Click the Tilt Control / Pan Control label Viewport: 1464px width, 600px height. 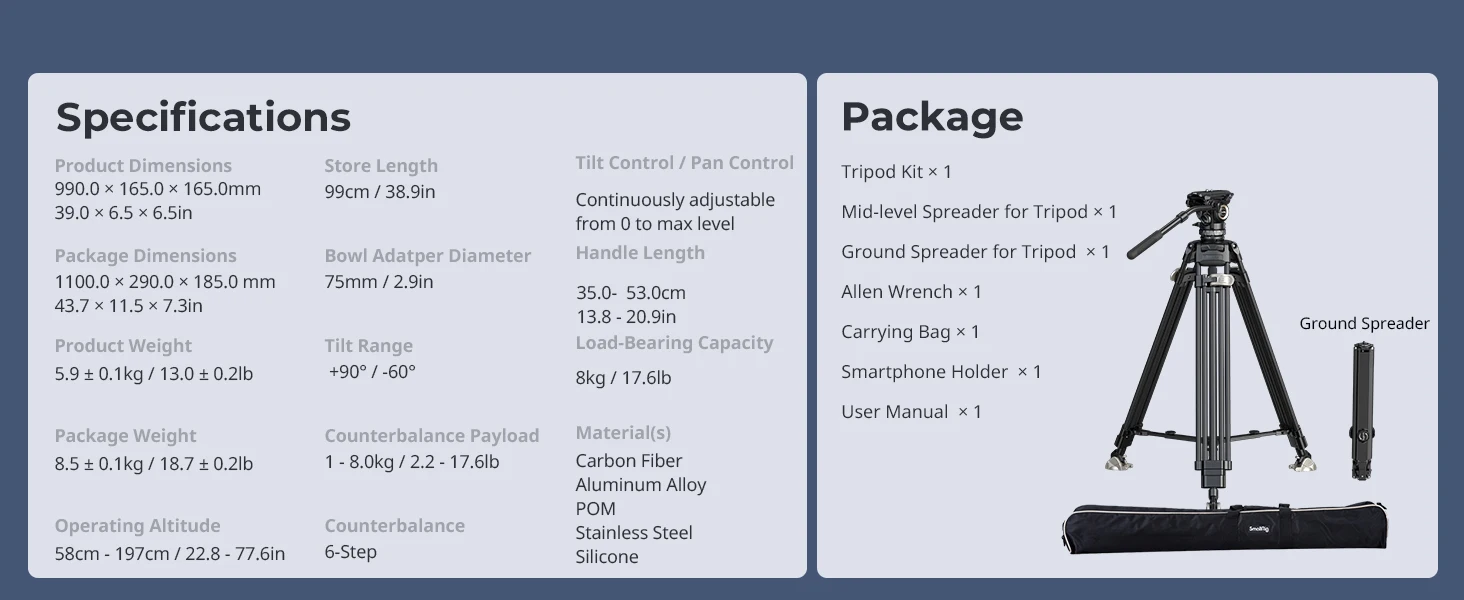coord(685,163)
